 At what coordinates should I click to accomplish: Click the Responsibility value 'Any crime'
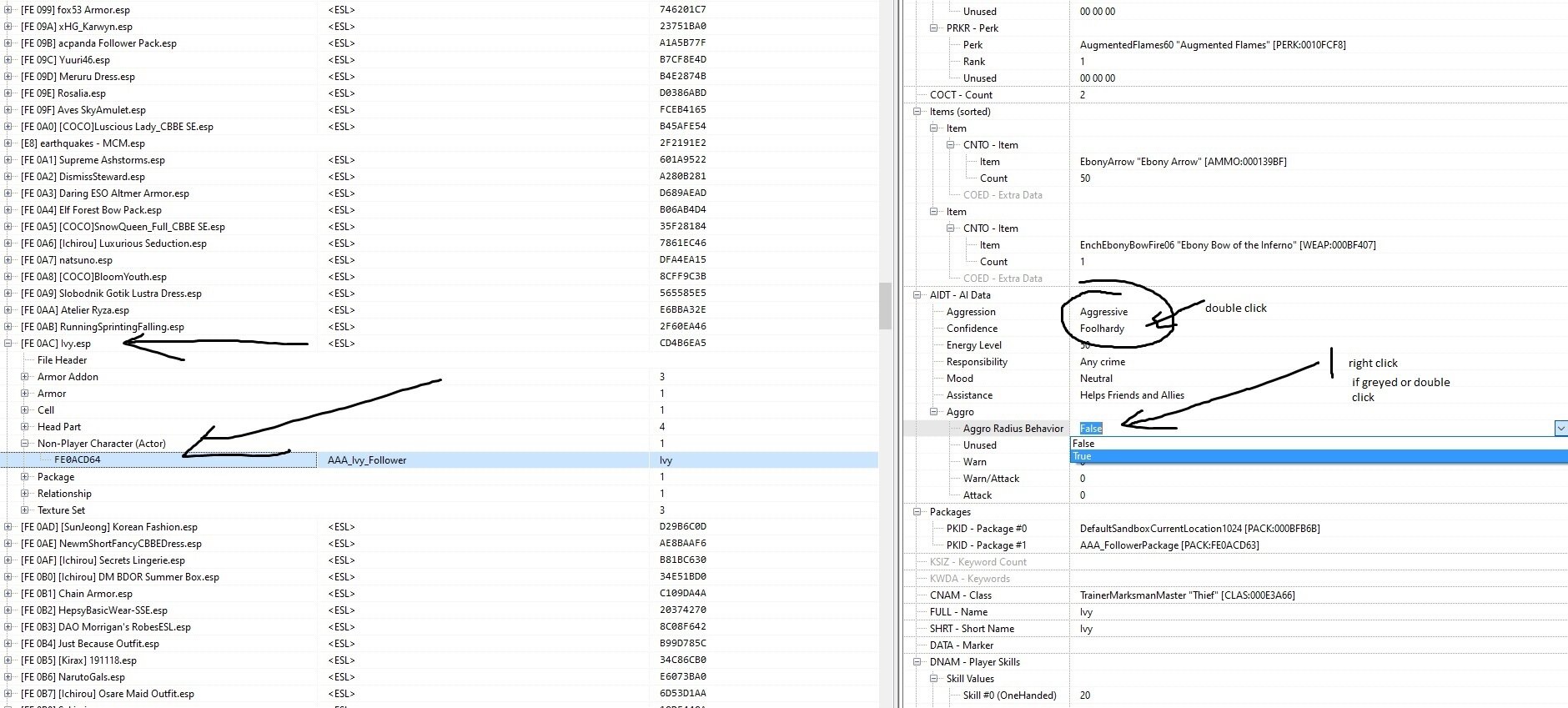pyautogui.click(x=1103, y=362)
